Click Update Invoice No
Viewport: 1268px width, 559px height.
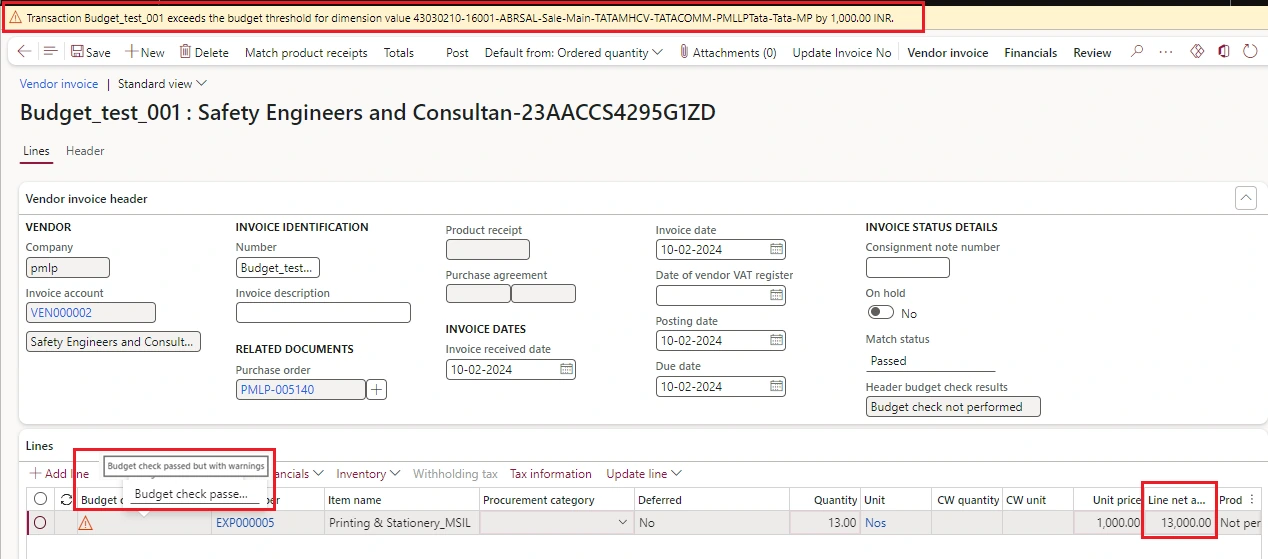pos(842,52)
